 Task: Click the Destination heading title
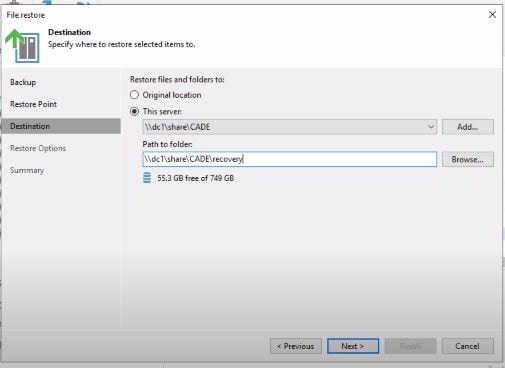[x=69, y=32]
